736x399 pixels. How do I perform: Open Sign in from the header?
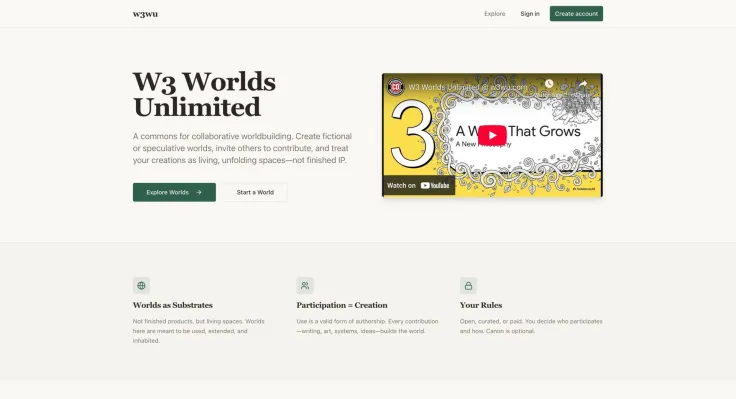pos(530,14)
